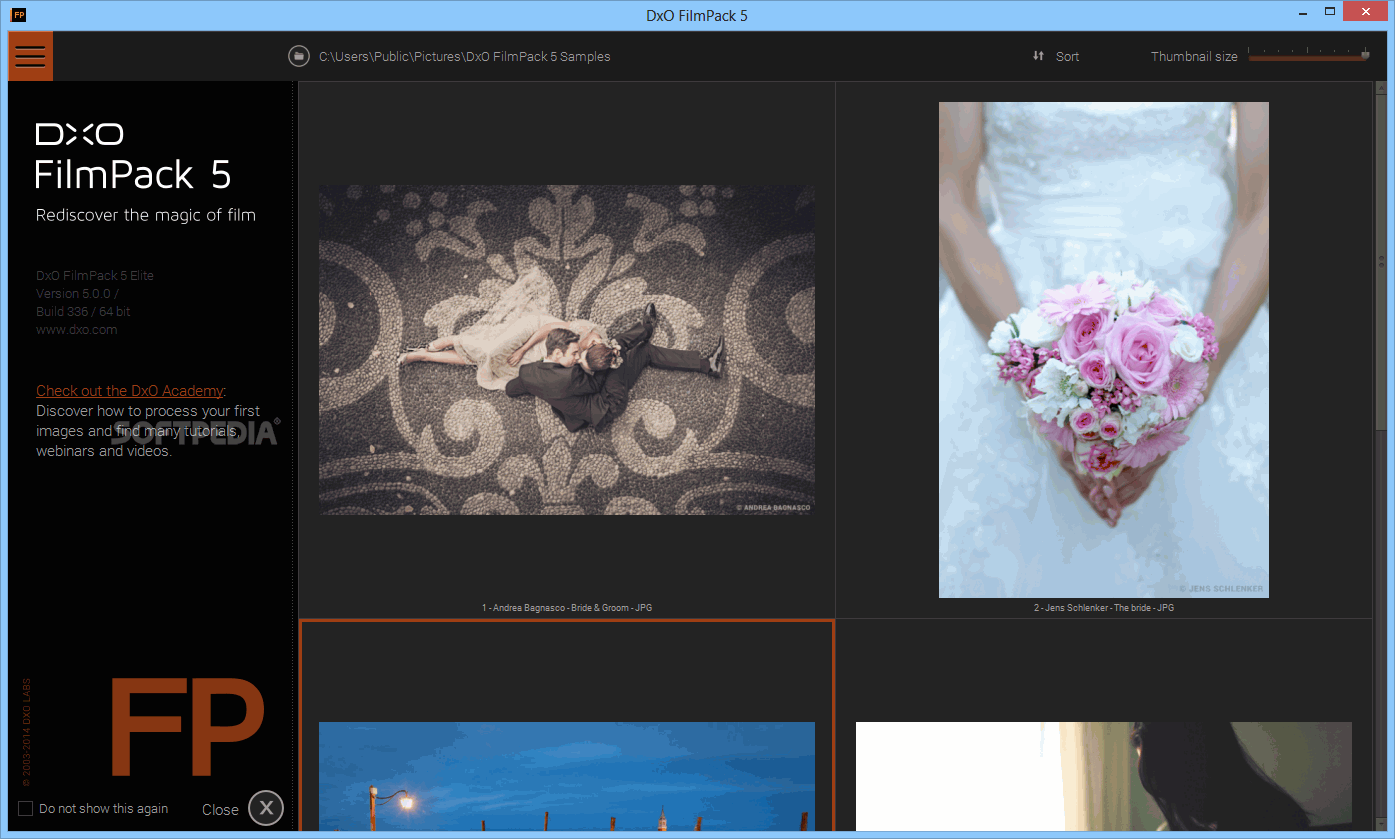Click the '2 - Jens Schlenker - The bride - JPG' caption

coord(1104,608)
